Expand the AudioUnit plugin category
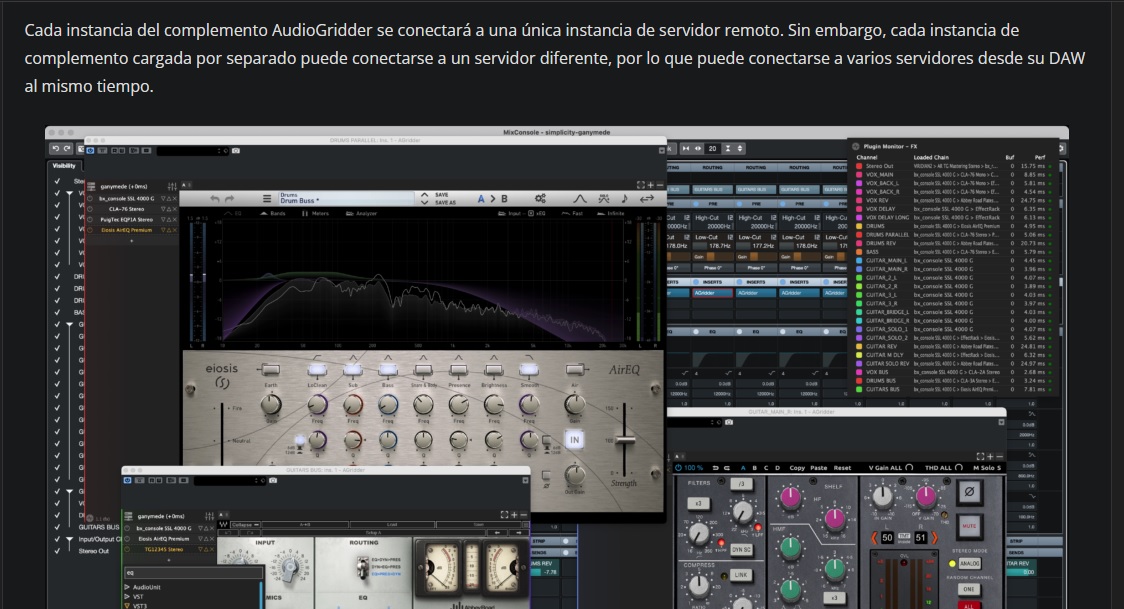The image size is (1124, 609). (128, 587)
